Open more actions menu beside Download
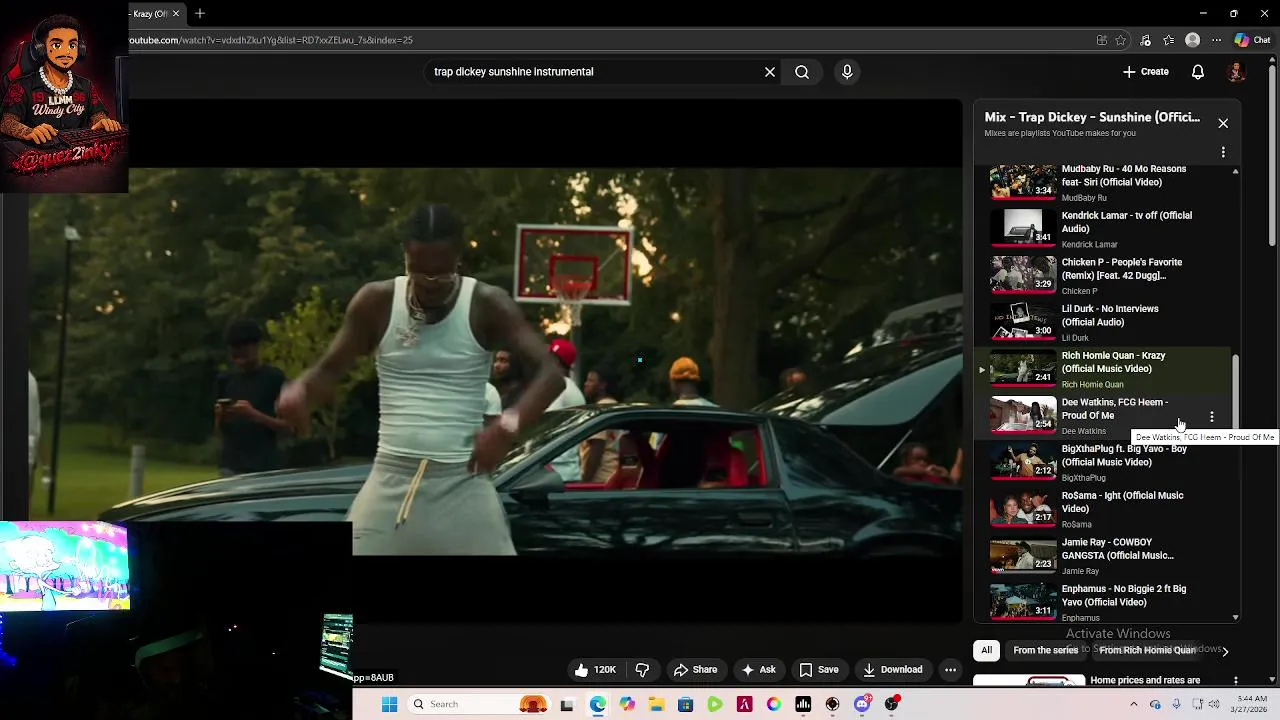 tap(951, 670)
